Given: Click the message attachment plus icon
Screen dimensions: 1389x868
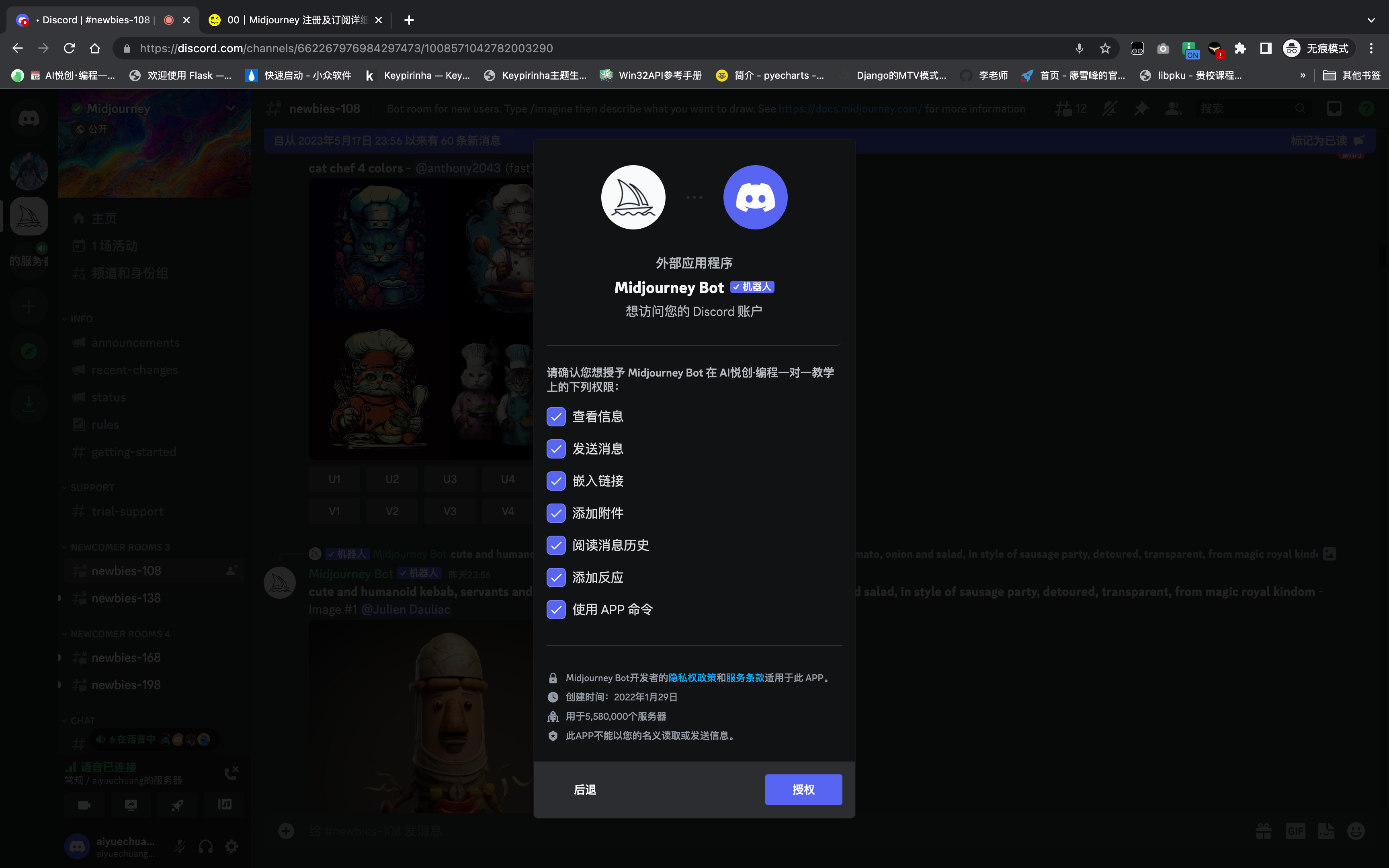Looking at the screenshot, I should 286,831.
